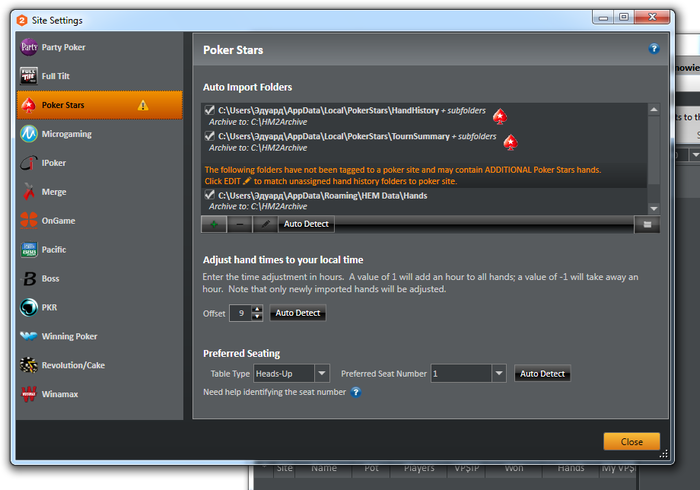This screenshot has width=700, height=490.
Task: Click the Heads-Up table type field
Action: click(x=284, y=374)
